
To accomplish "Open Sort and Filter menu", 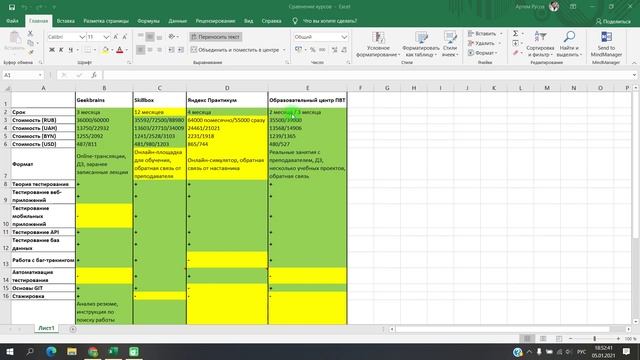I will 540,44.
